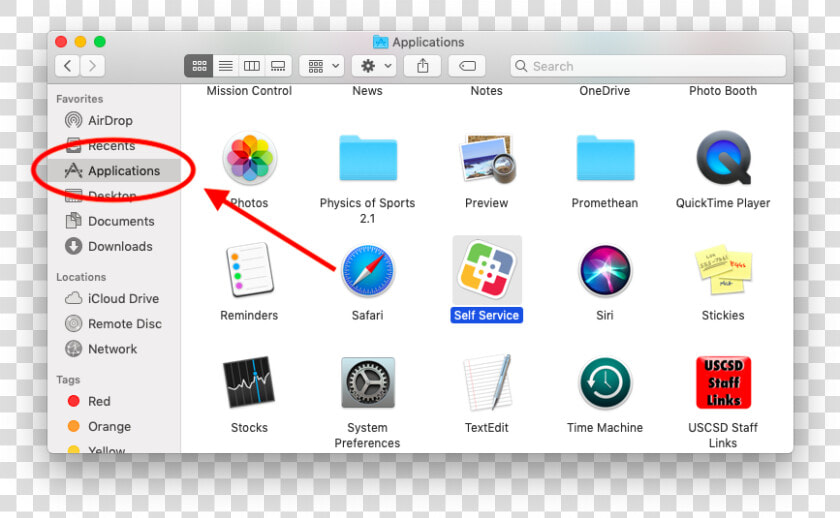840x518 pixels.
Task: Open the group-by arrangement dropdown
Action: point(322,66)
